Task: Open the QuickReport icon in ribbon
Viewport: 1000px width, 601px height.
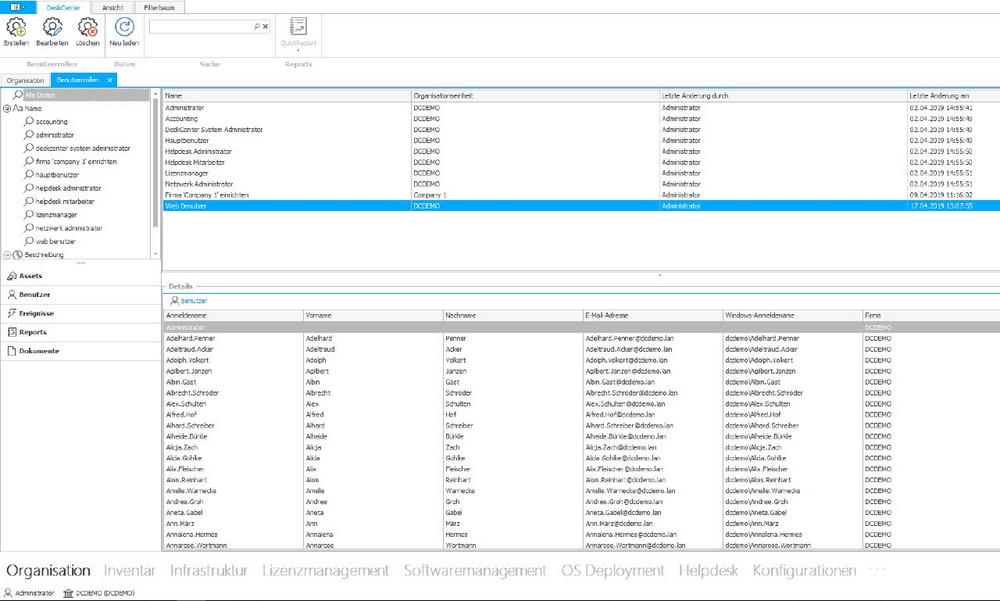Action: pos(298,28)
